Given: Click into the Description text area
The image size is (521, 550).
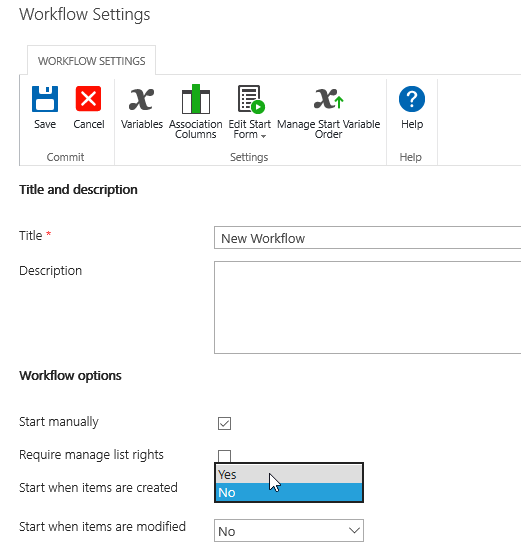Looking at the screenshot, I should click(x=367, y=307).
